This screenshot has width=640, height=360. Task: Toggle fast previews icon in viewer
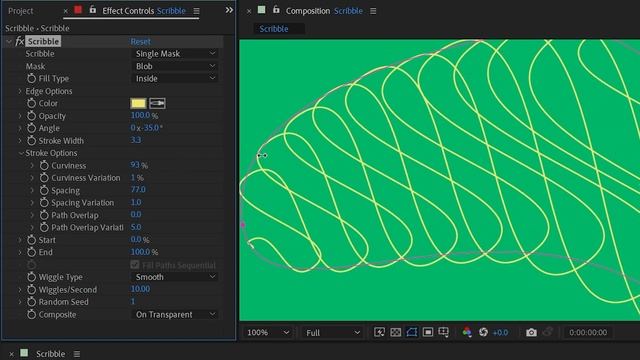pyautogui.click(x=379, y=332)
